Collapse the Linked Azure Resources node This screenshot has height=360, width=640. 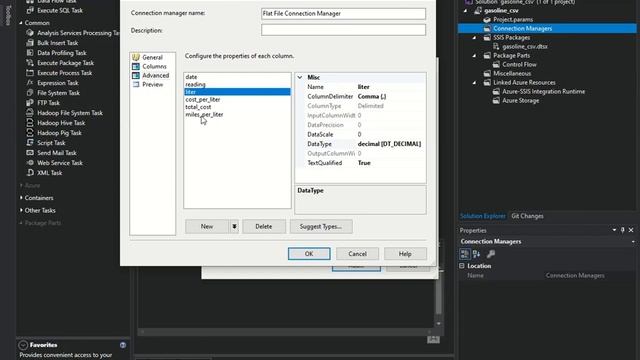(x=474, y=82)
